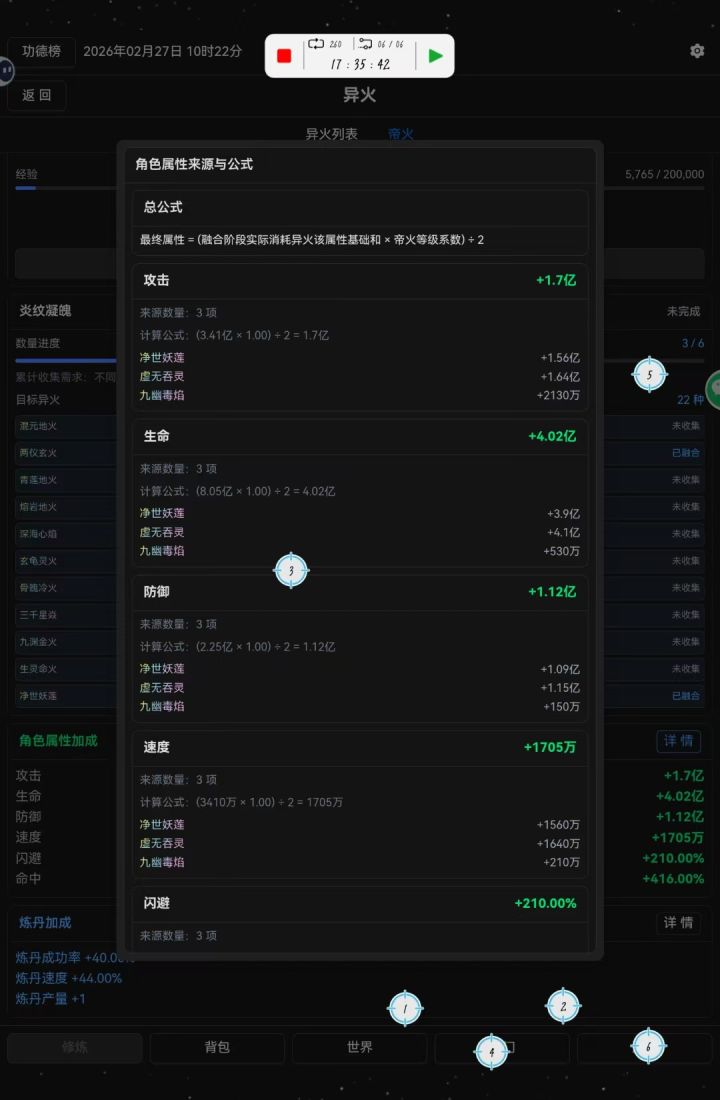
Task: Click the 总公式 heading
Action: 163,207
